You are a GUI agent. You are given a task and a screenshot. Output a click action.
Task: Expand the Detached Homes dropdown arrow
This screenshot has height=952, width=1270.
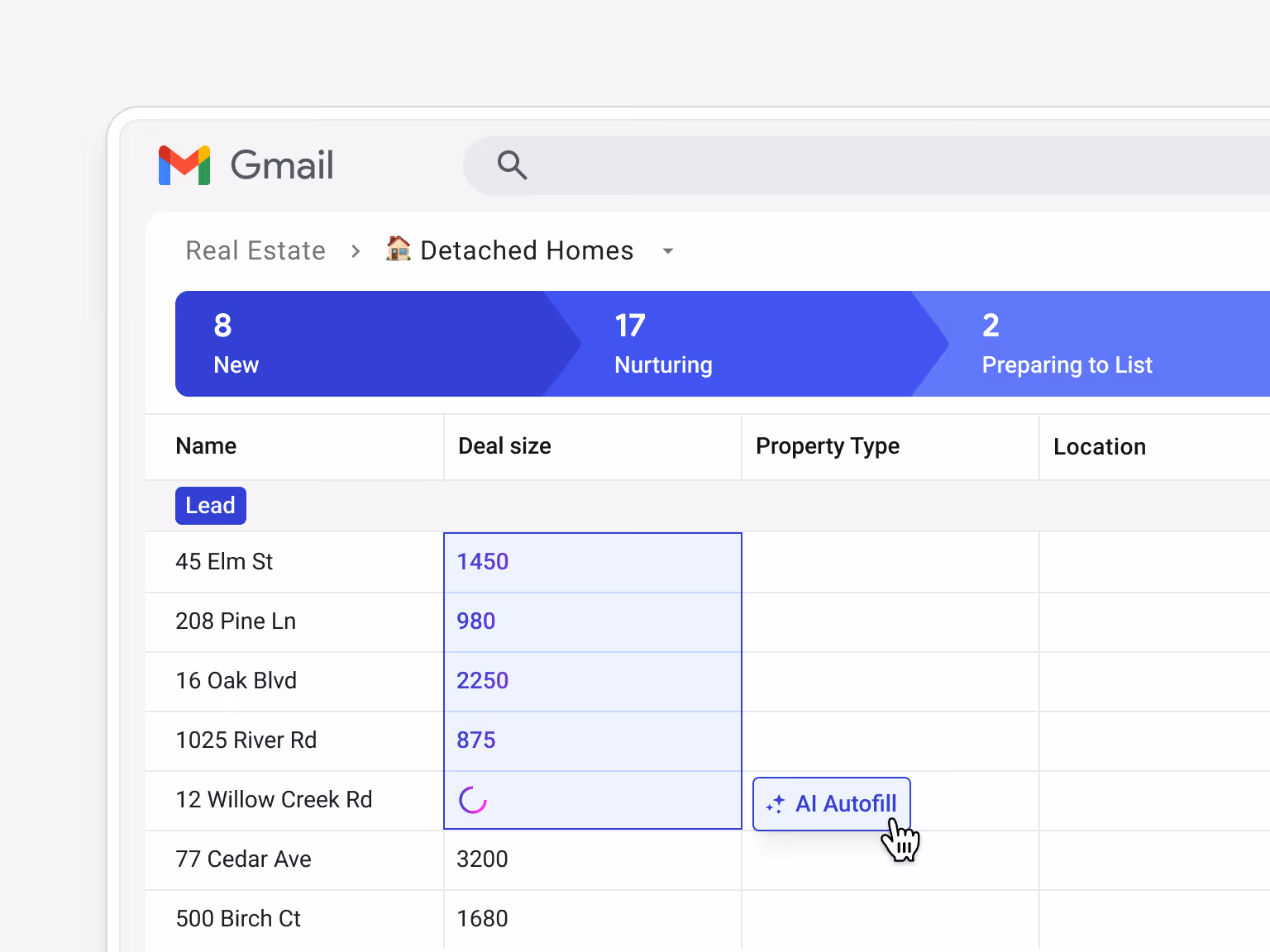(x=668, y=251)
